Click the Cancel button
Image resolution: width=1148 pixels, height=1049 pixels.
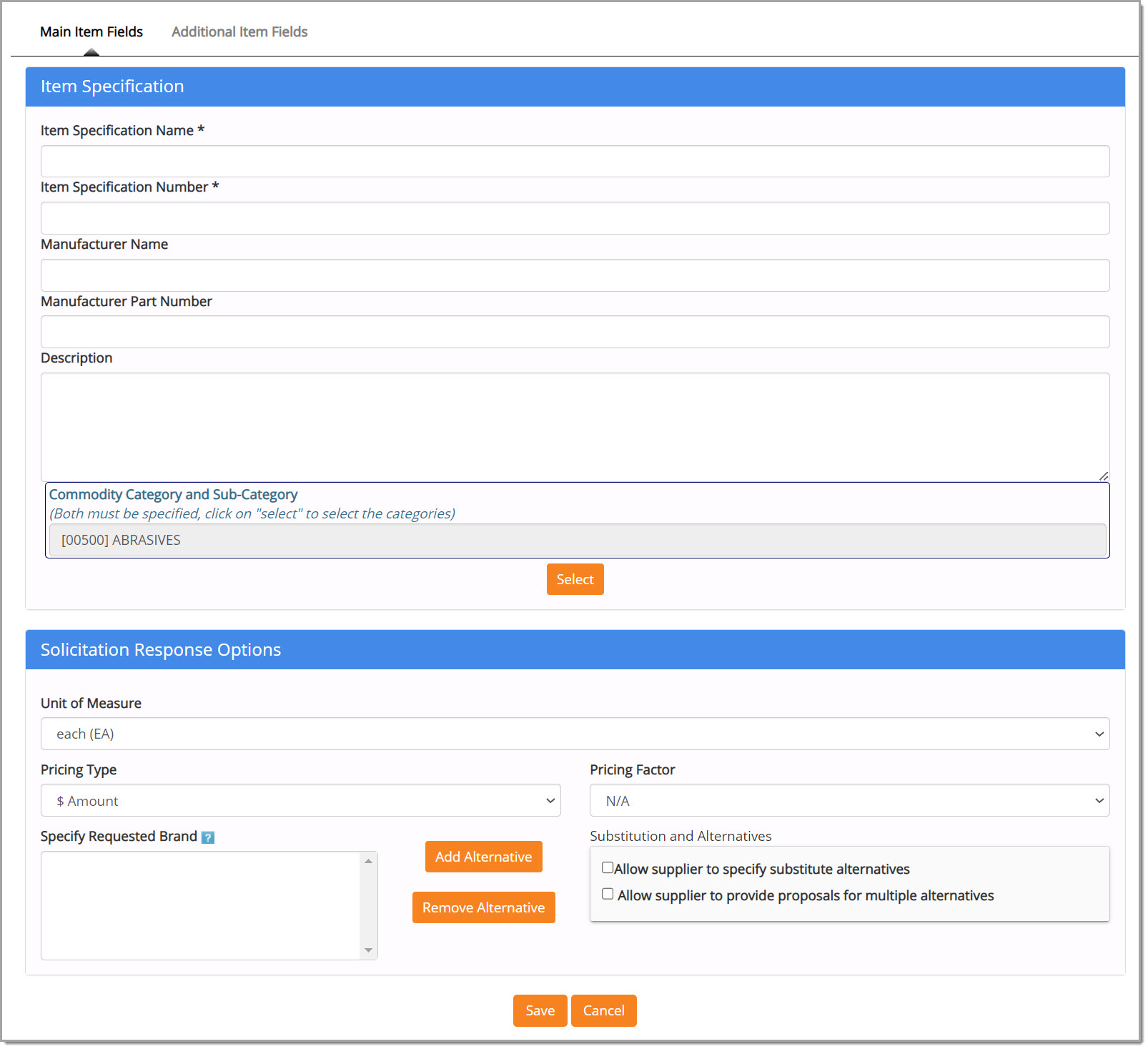(603, 1010)
